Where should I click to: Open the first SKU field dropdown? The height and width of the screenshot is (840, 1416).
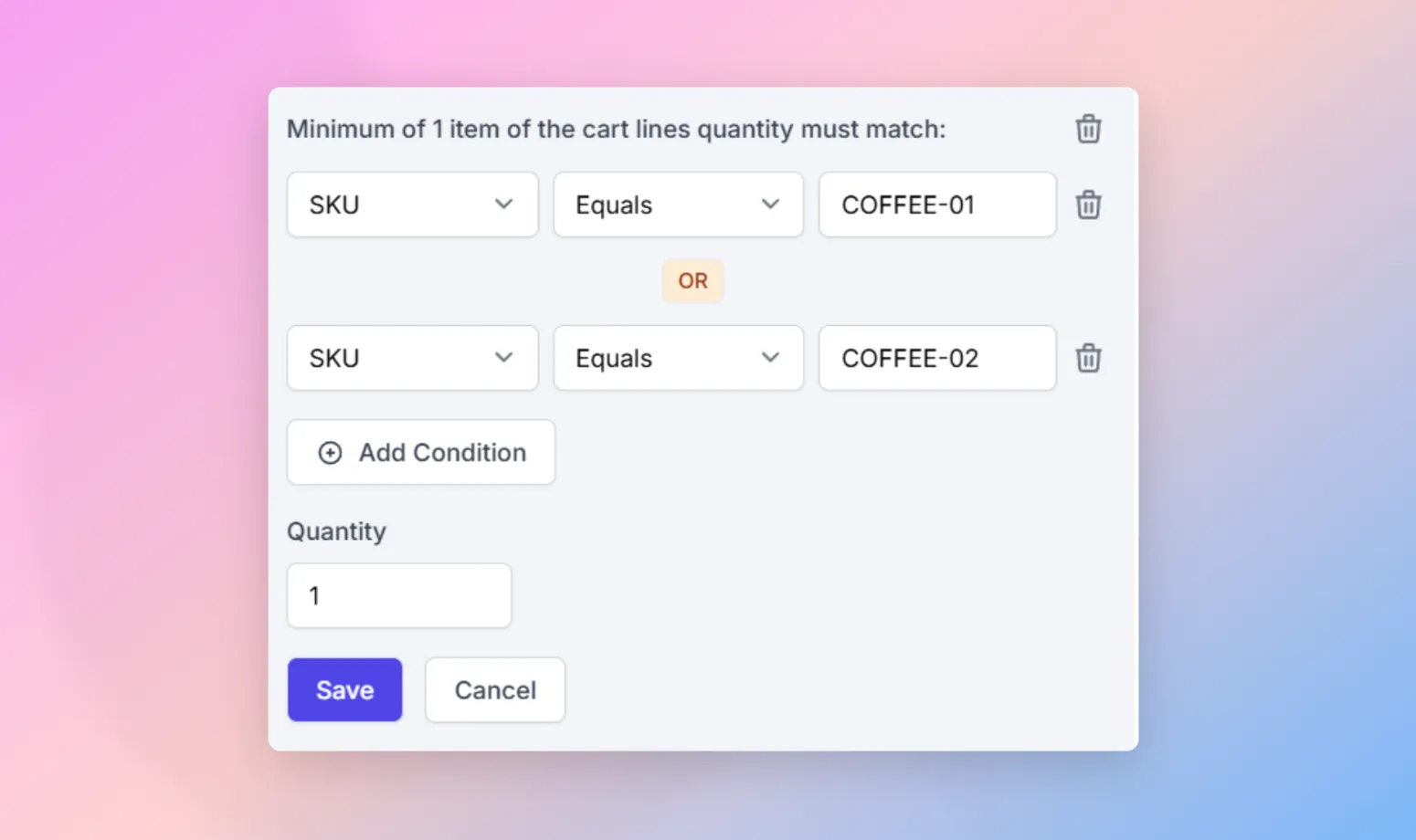click(413, 205)
